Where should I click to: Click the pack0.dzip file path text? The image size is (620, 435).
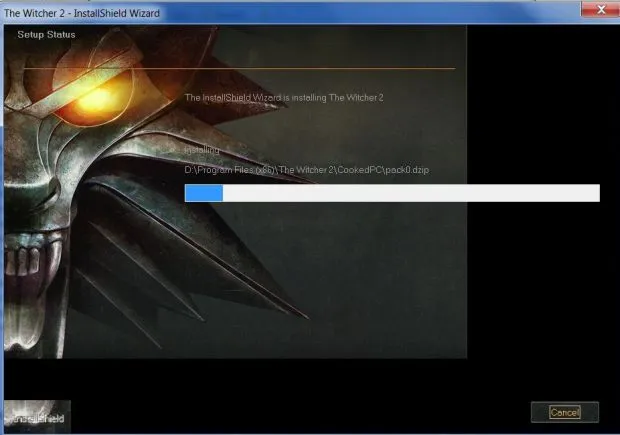tap(284, 170)
